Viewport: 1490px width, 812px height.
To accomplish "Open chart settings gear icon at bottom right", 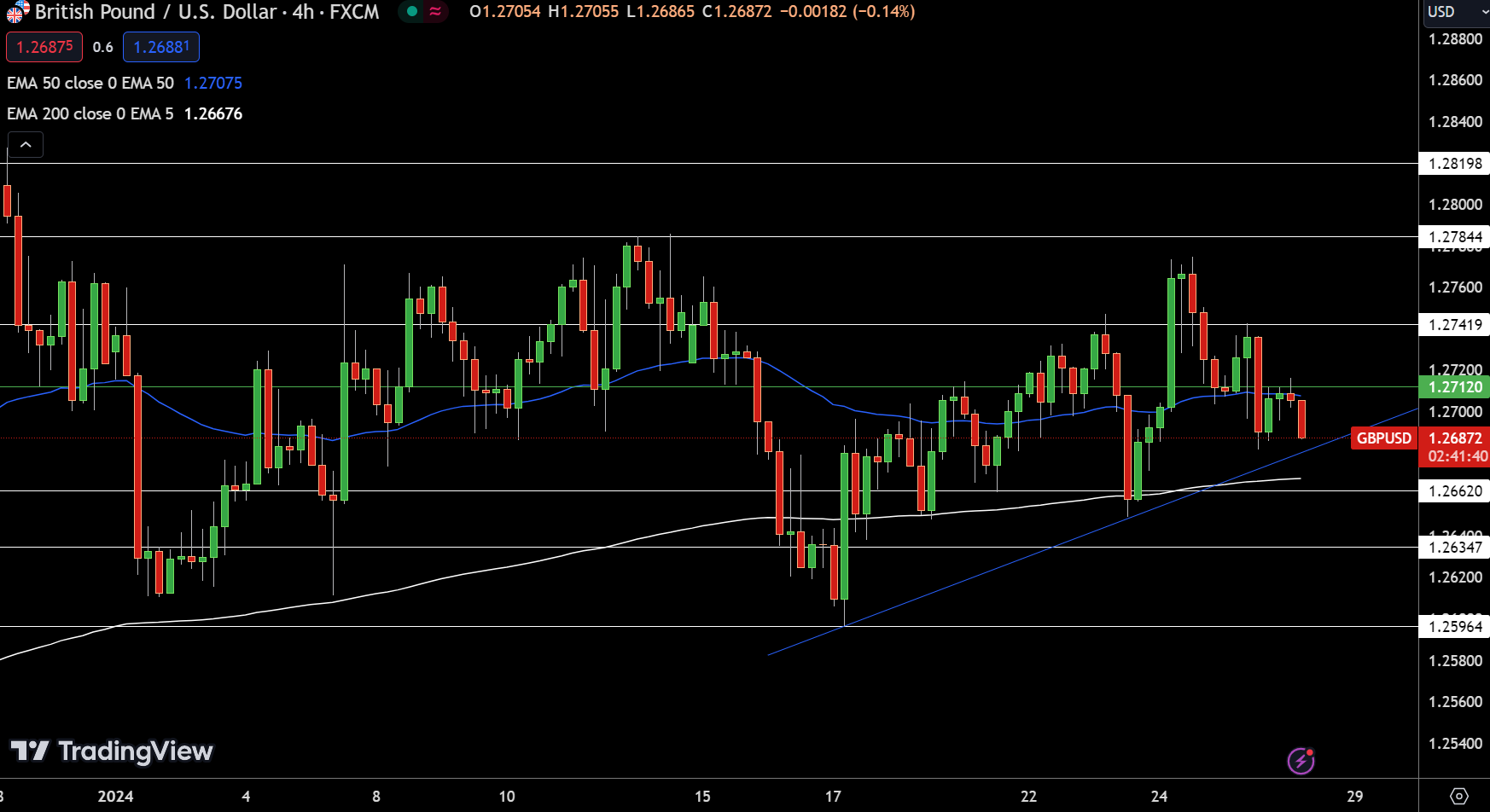I will click(1459, 796).
